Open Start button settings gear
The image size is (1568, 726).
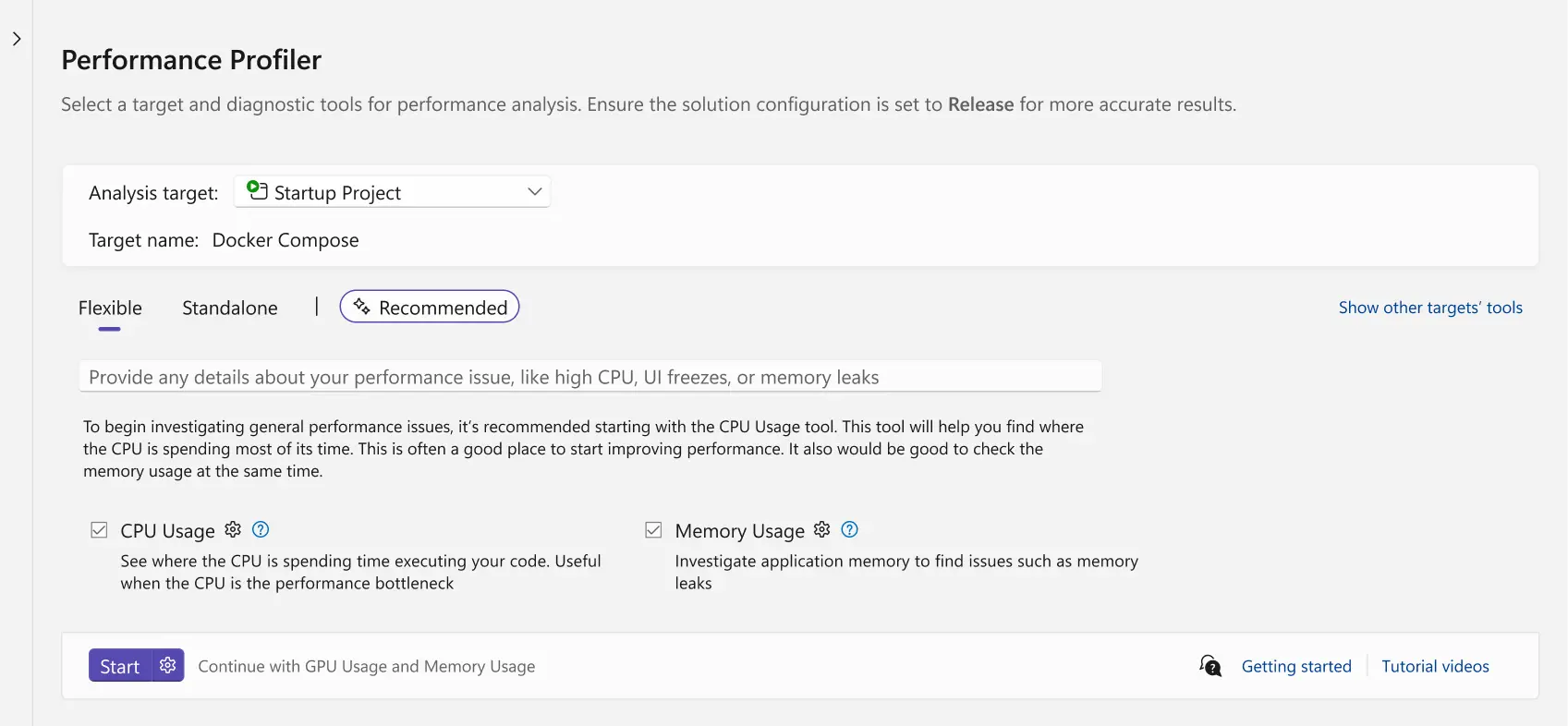pos(168,665)
